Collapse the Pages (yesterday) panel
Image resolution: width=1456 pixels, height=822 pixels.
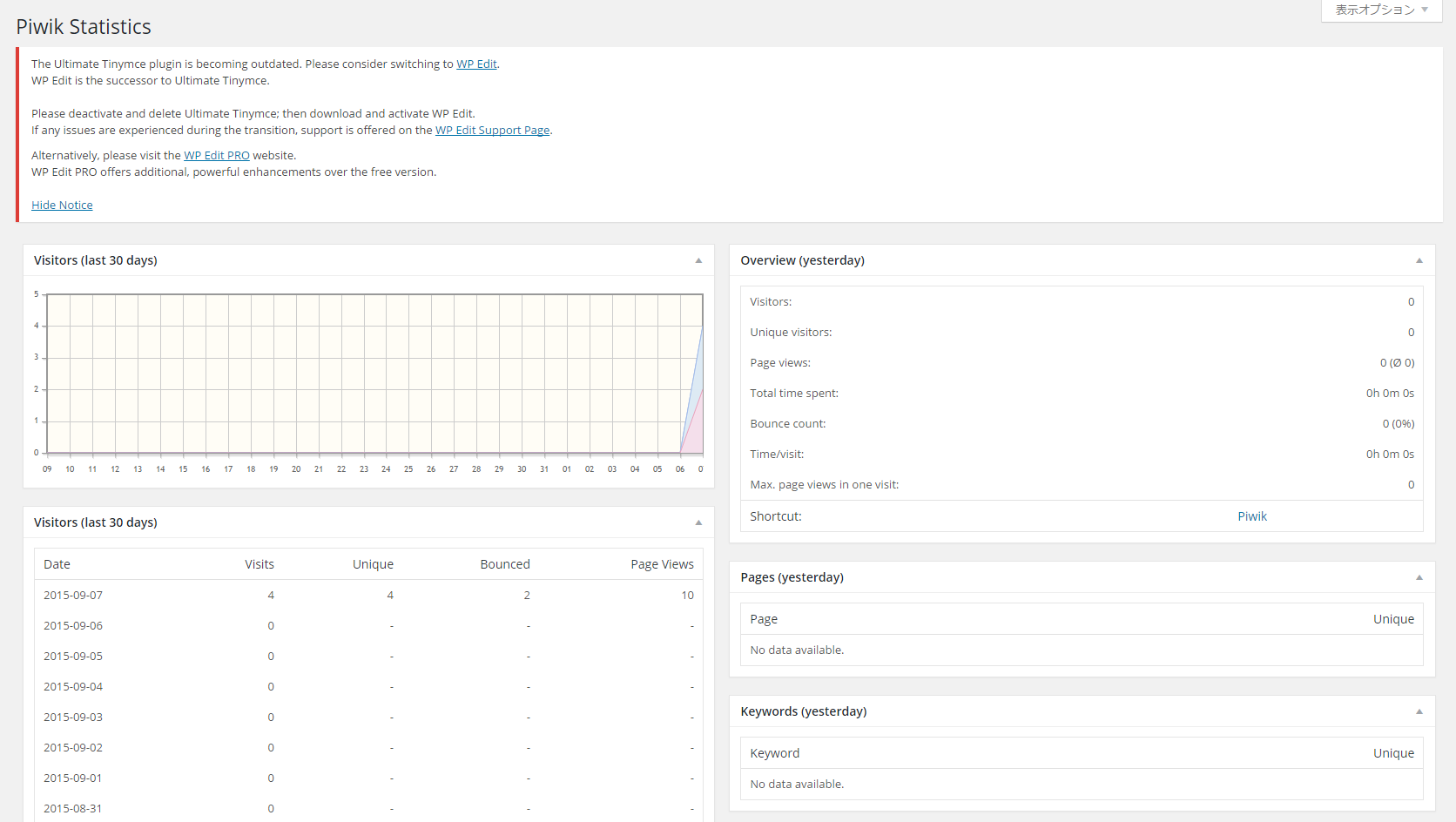click(1419, 577)
